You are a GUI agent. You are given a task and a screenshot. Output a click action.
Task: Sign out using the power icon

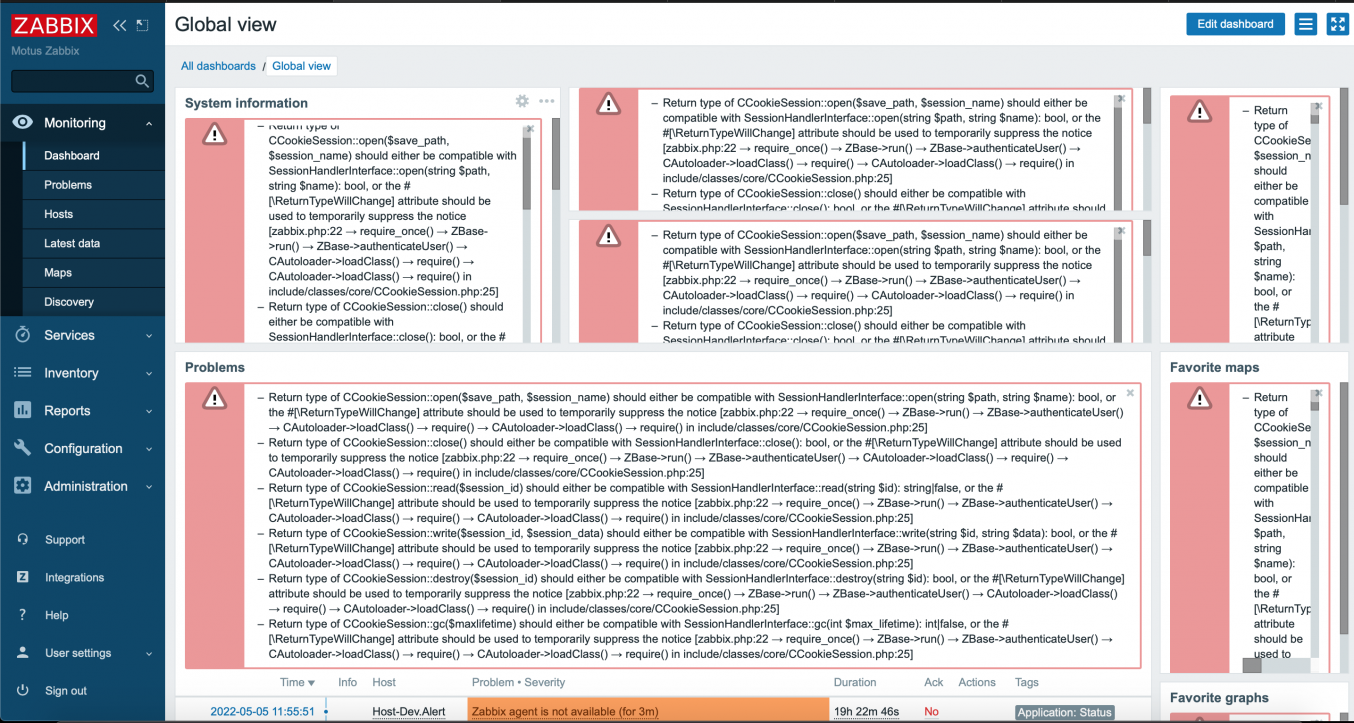tap(22, 691)
